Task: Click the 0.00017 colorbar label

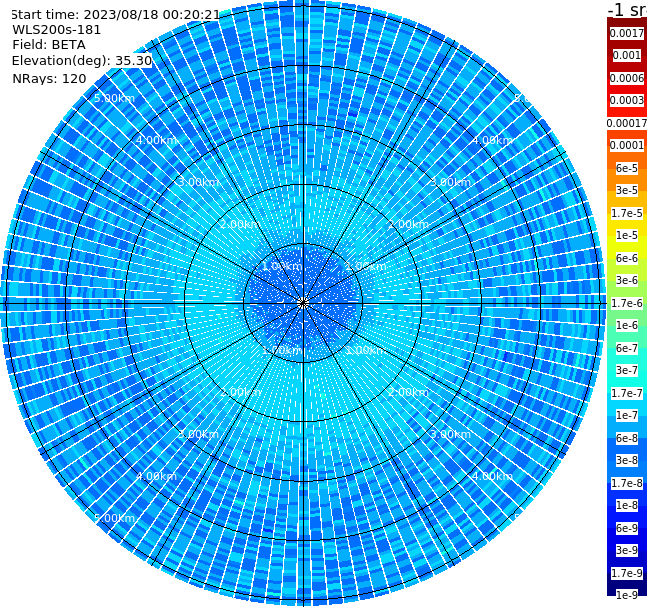Action: click(627, 123)
